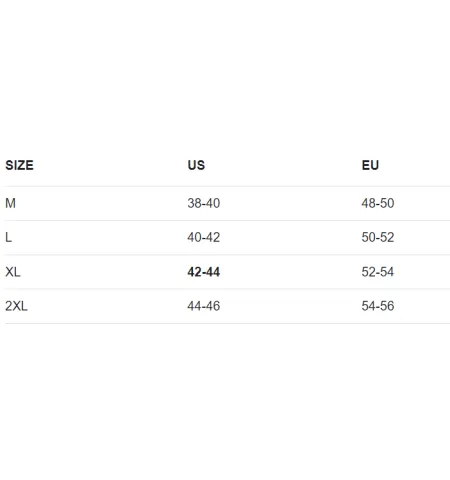The width and height of the screenshot is (450, 480).
Task: Select the M size row label
Action: (x=10, y=203)
